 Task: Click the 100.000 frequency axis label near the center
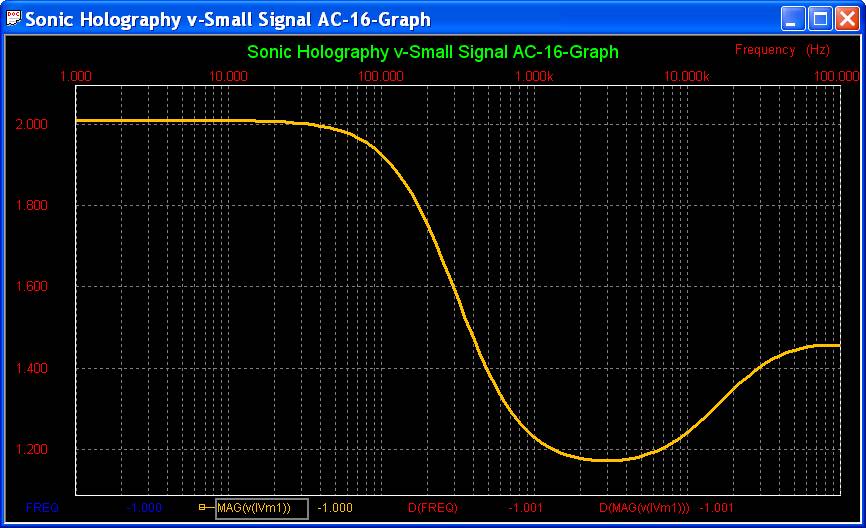(x=381, y=76)
